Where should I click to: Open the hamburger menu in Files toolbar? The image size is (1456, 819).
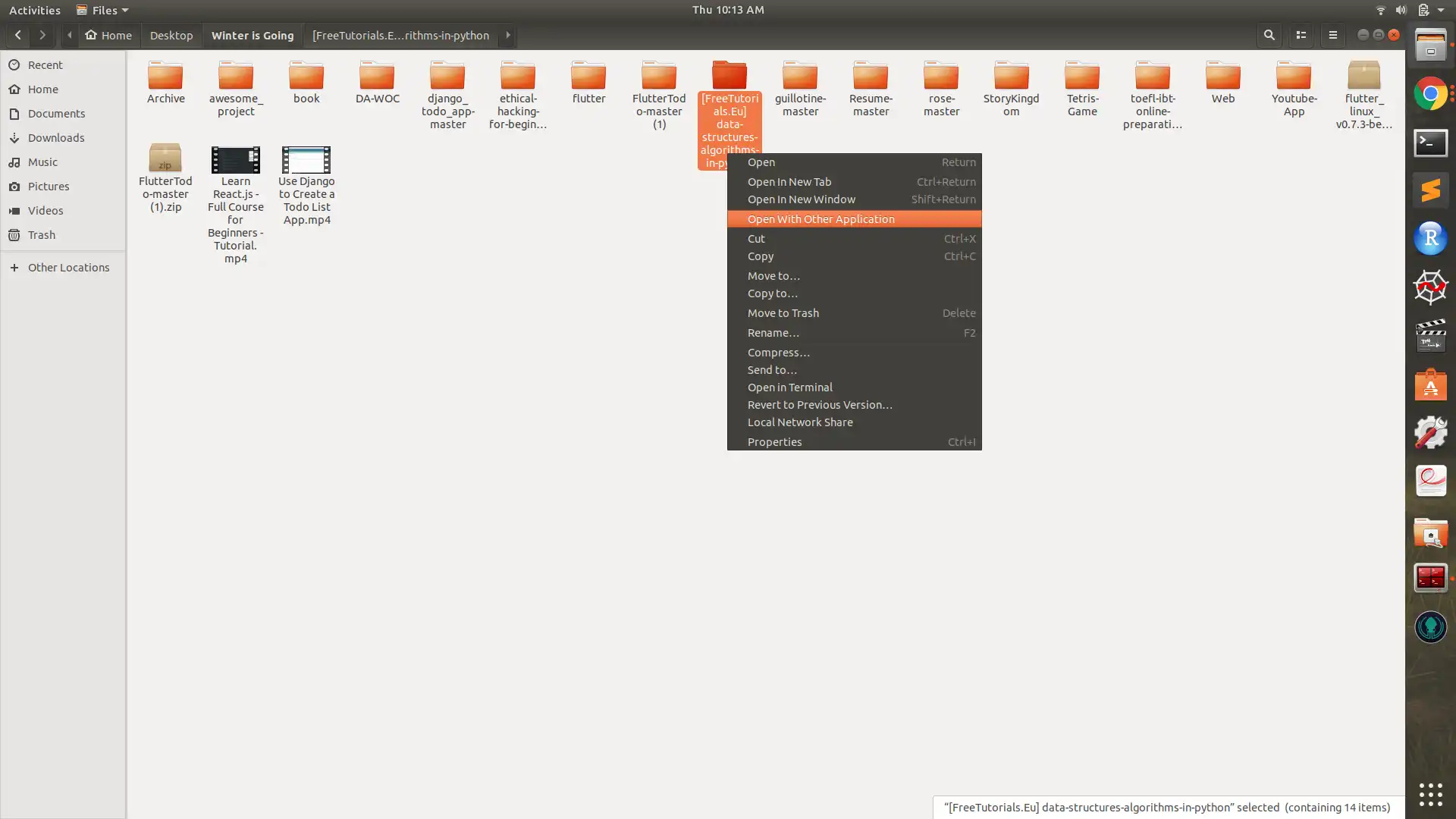(x=1332, y=35)
